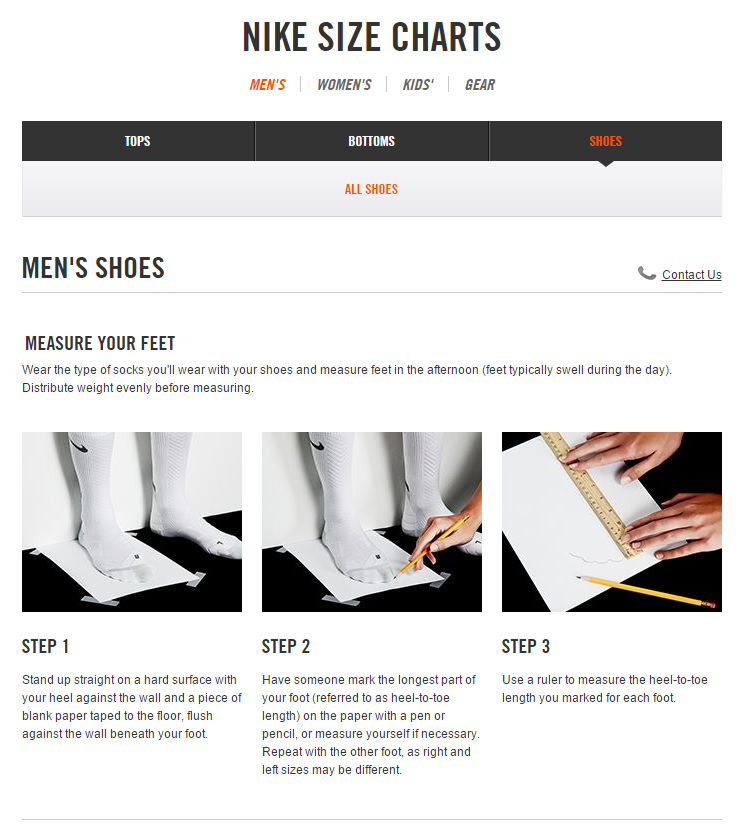Click the Men's Shoes heading
Viewport: 741px width, 829px height.
[x=94, y=268]
